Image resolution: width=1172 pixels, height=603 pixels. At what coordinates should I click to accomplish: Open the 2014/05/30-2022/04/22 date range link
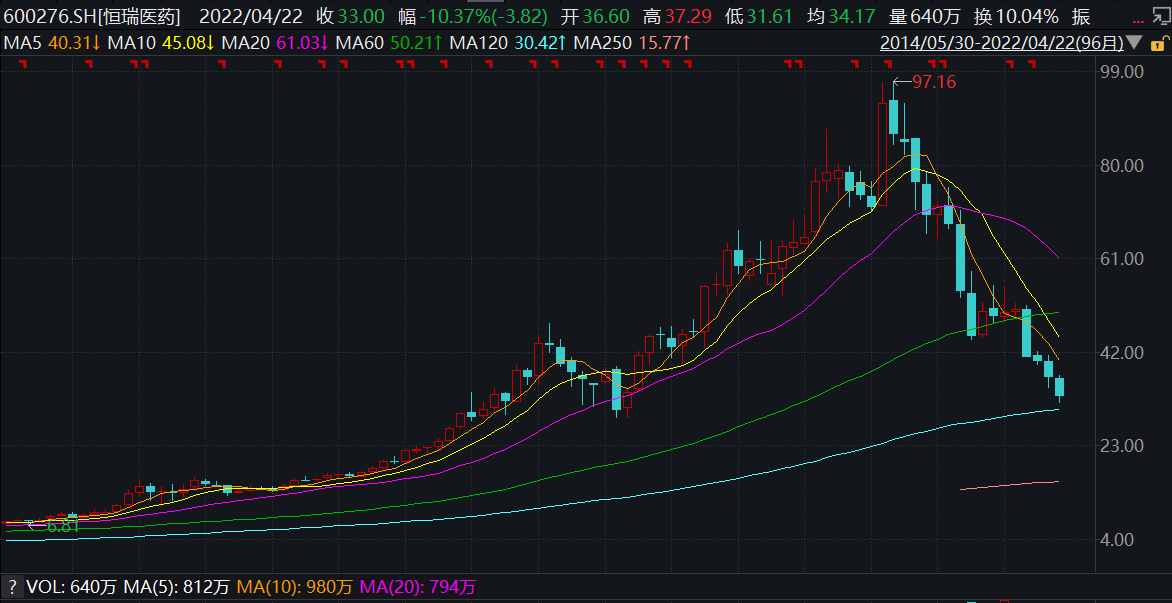pos(1002,43)
